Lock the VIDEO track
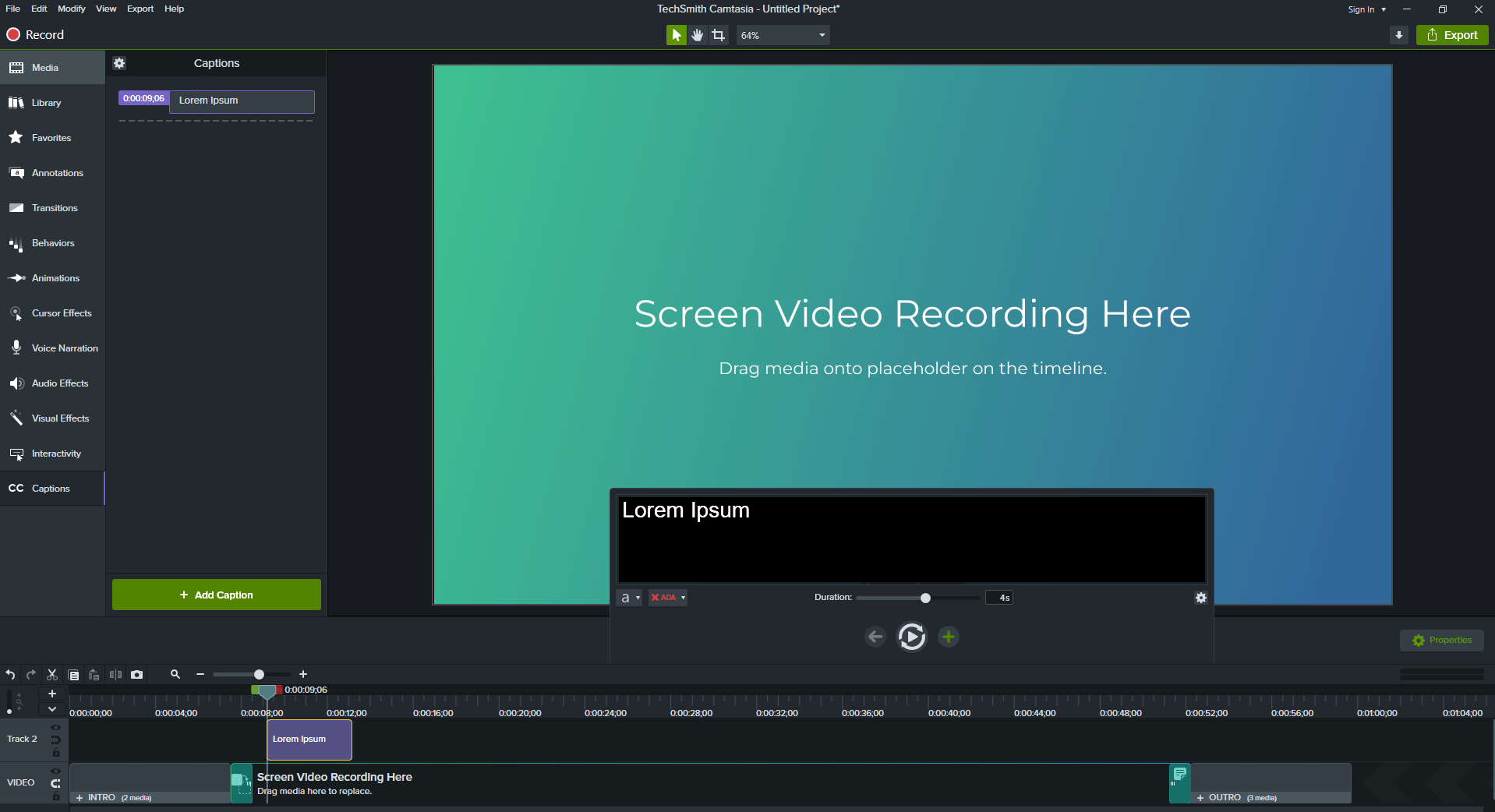This screenshot has height=812, width=1495. coord(55,796)
